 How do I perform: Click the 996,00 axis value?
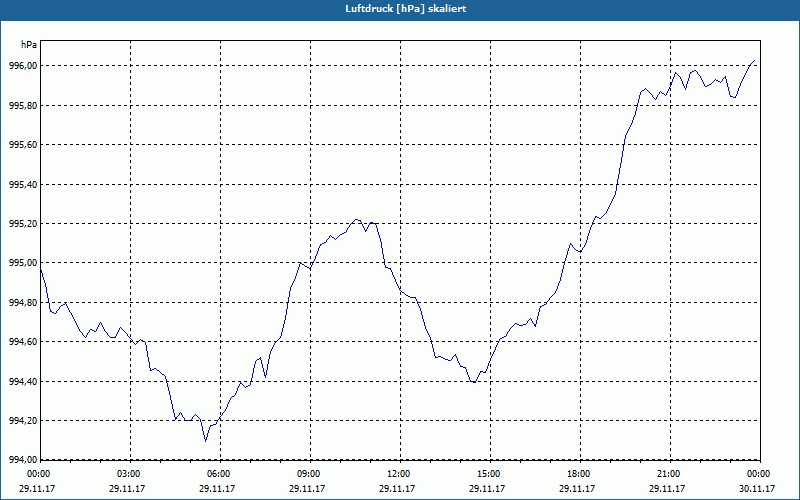23,66
